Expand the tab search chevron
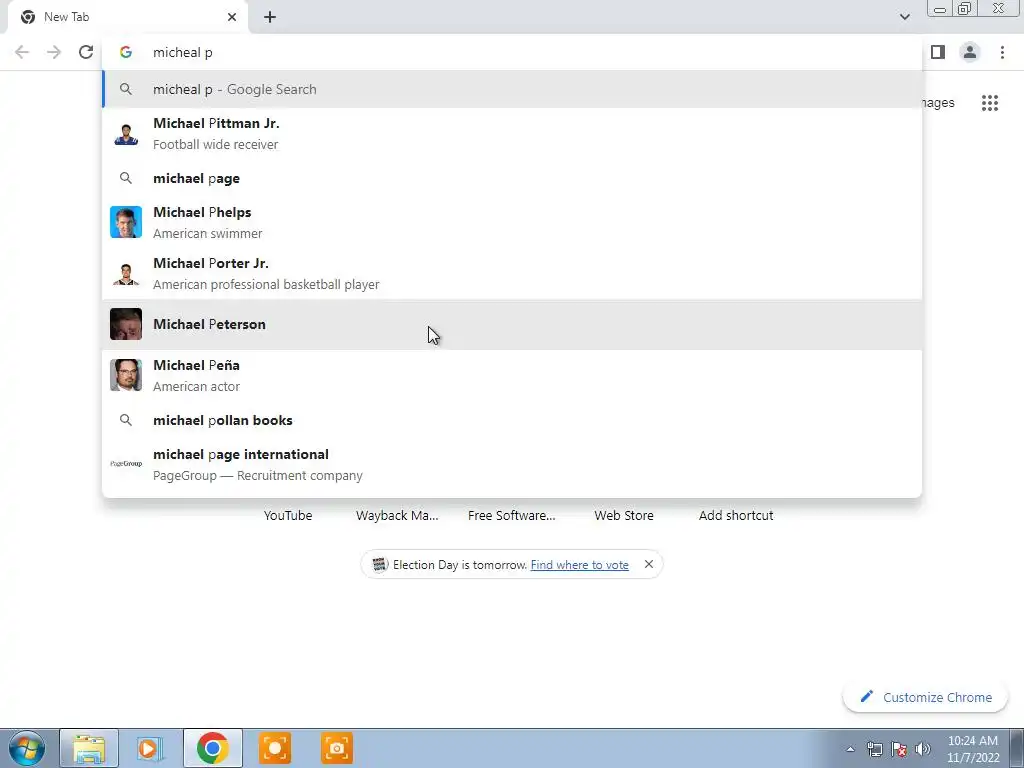Viewport: 1024px width, 768px height. click(904, 17)
